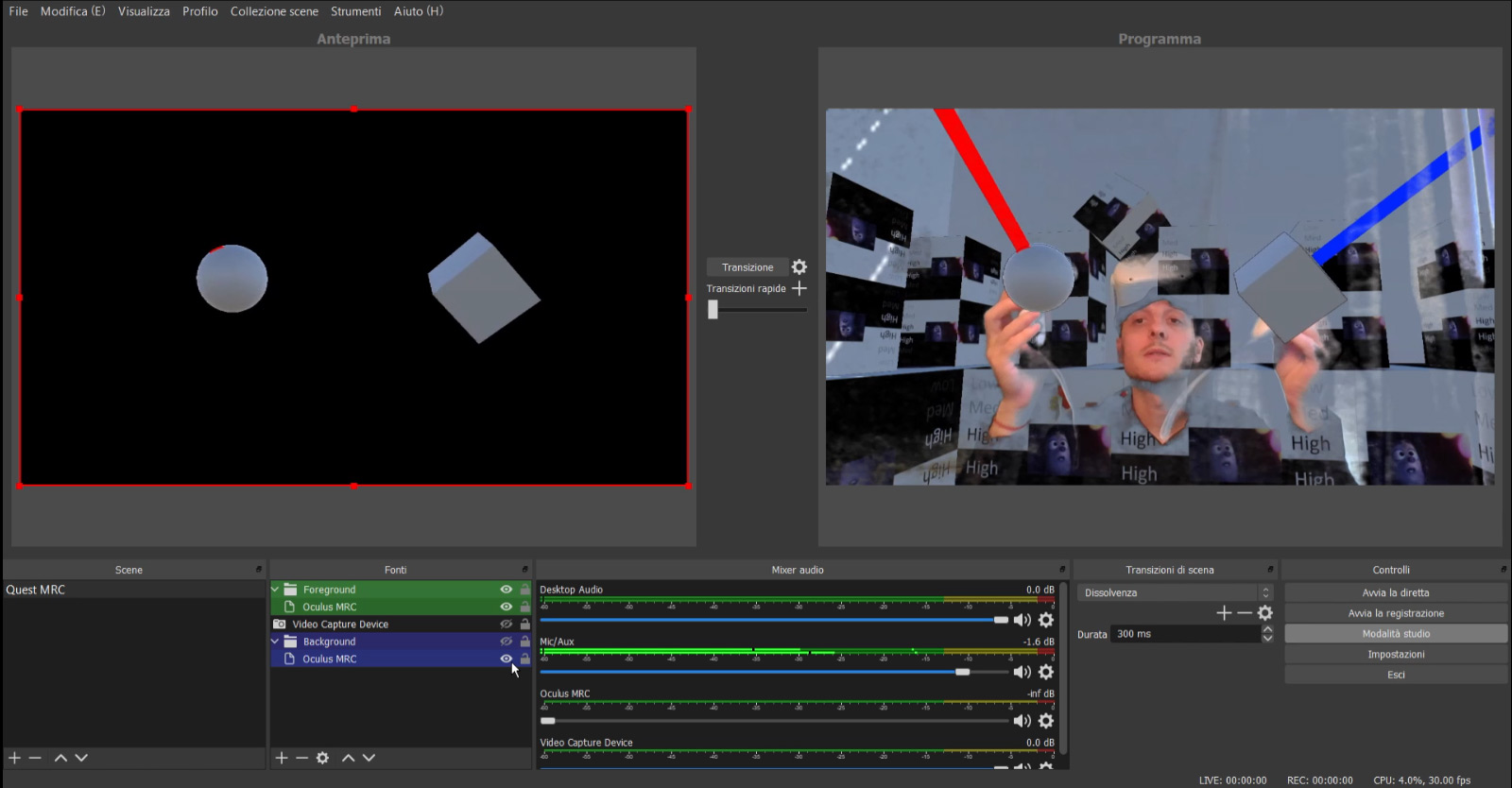Add a quick transition with the plus icon

click(799, 288)
